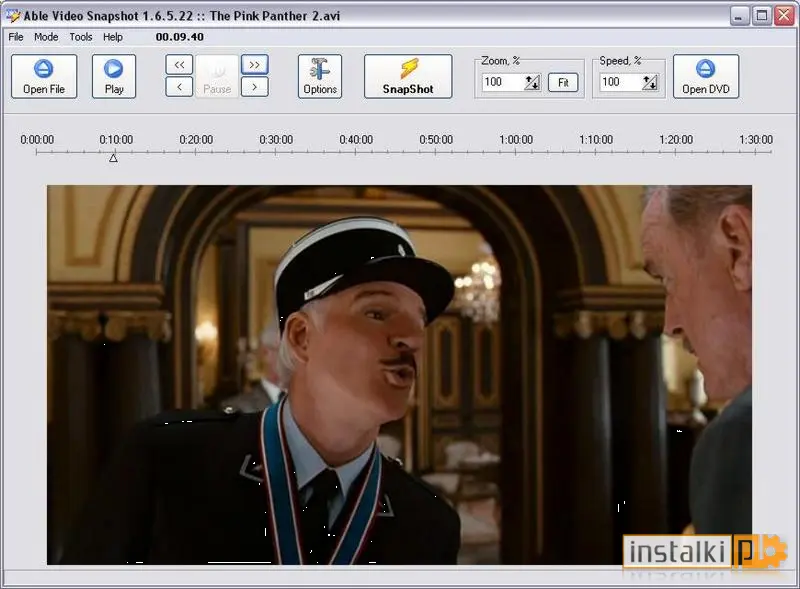This screenshot has width=800, height=589.
Task: Step forward one frame with single-right arrow
Action: [x=255, y=87]
